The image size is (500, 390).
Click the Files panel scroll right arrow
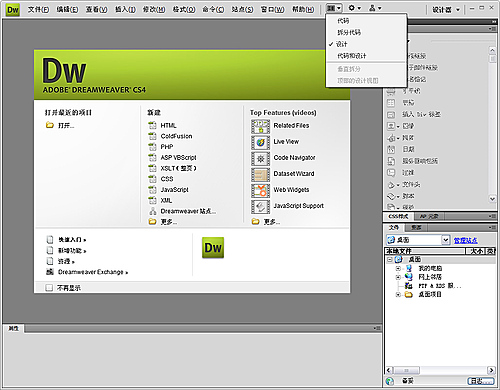491,370
